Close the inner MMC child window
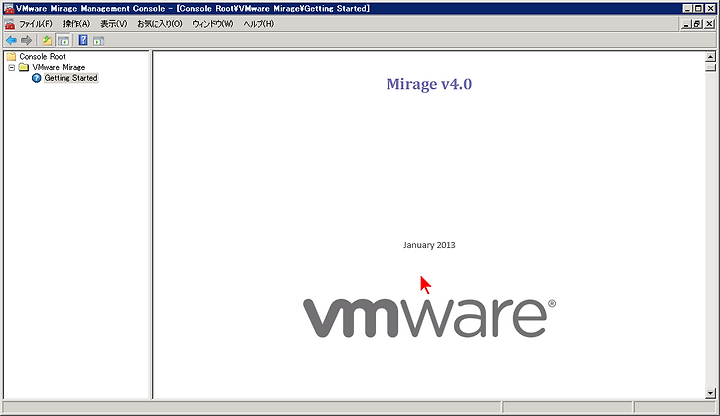This screenshot has width=720, height=416. 709,24
